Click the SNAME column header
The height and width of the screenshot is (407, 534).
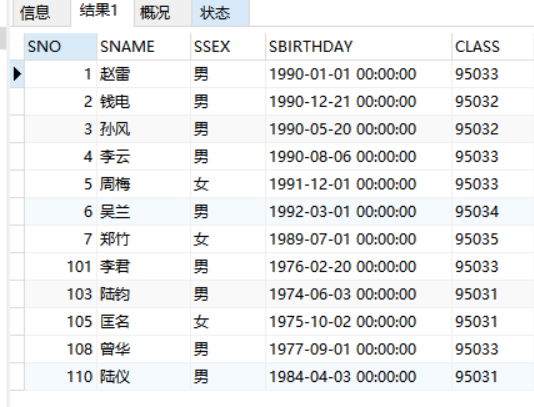144,47
